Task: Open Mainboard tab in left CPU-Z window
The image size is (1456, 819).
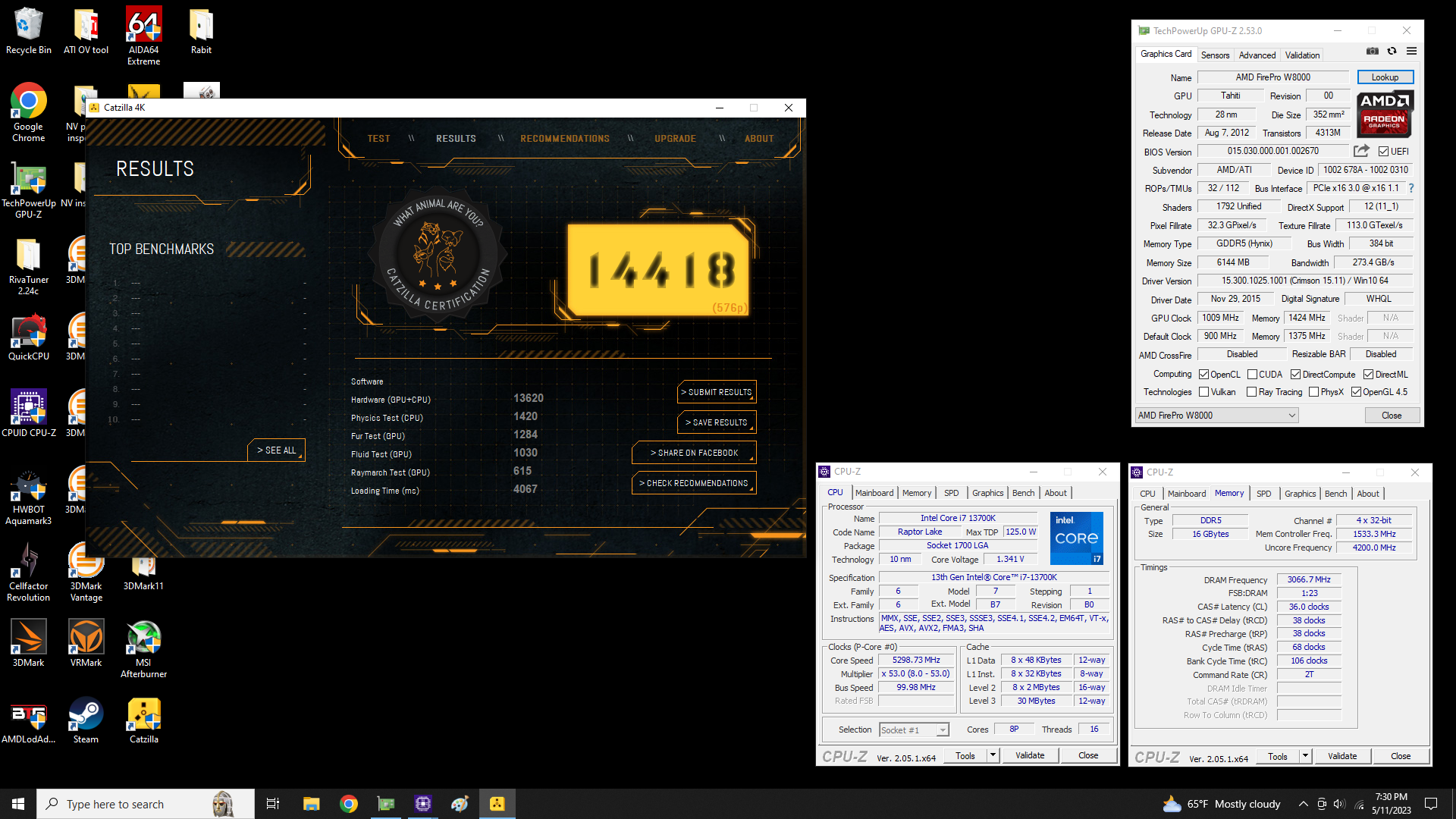Action: [874, 493]
